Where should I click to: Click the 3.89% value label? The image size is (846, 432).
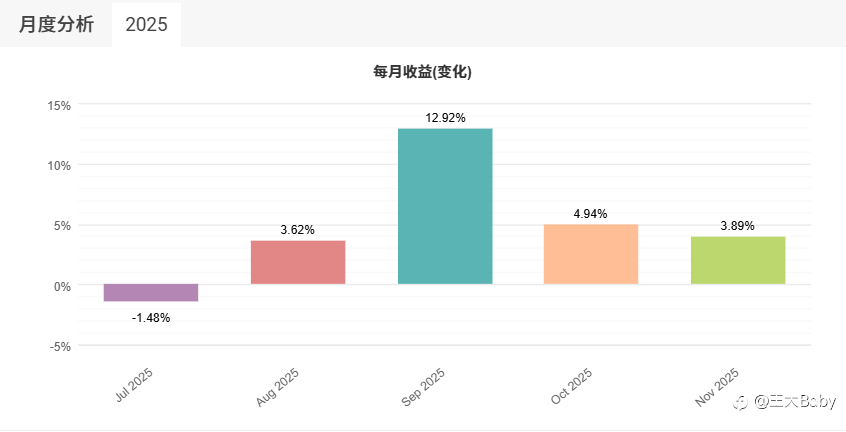click(x=738, y=226)
